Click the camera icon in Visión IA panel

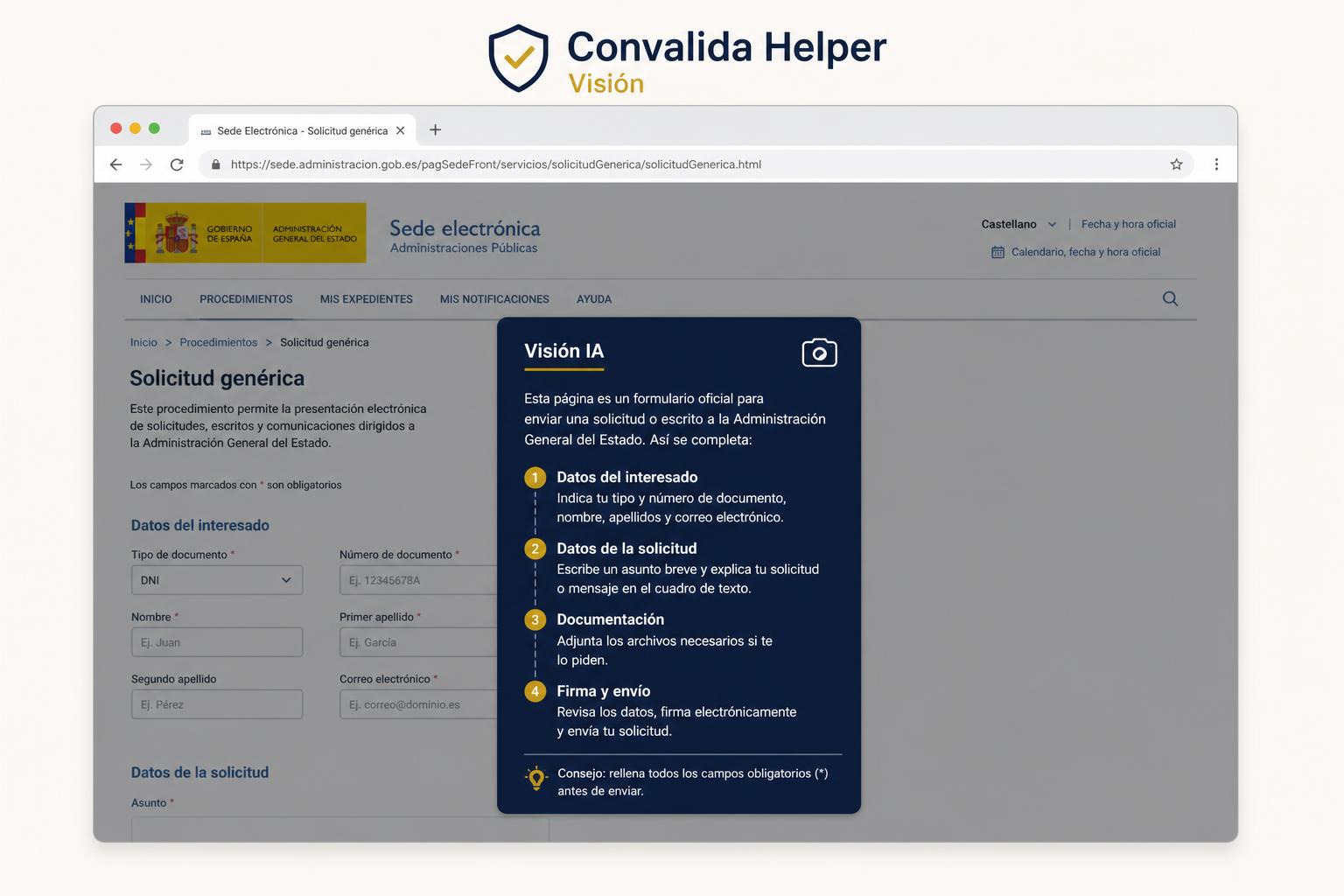[x=820, y=353]
